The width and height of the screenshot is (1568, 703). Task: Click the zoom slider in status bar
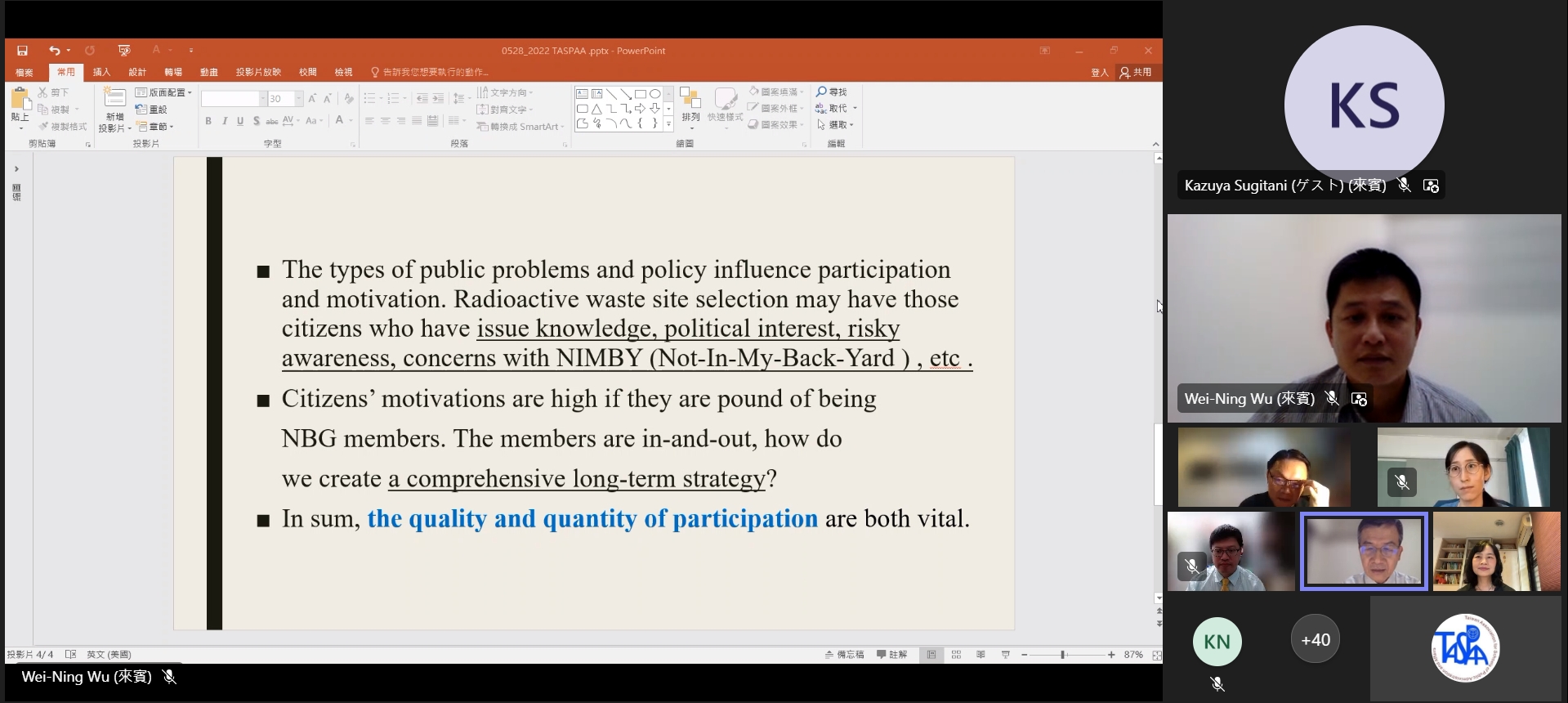click(x=1063, y=655)
